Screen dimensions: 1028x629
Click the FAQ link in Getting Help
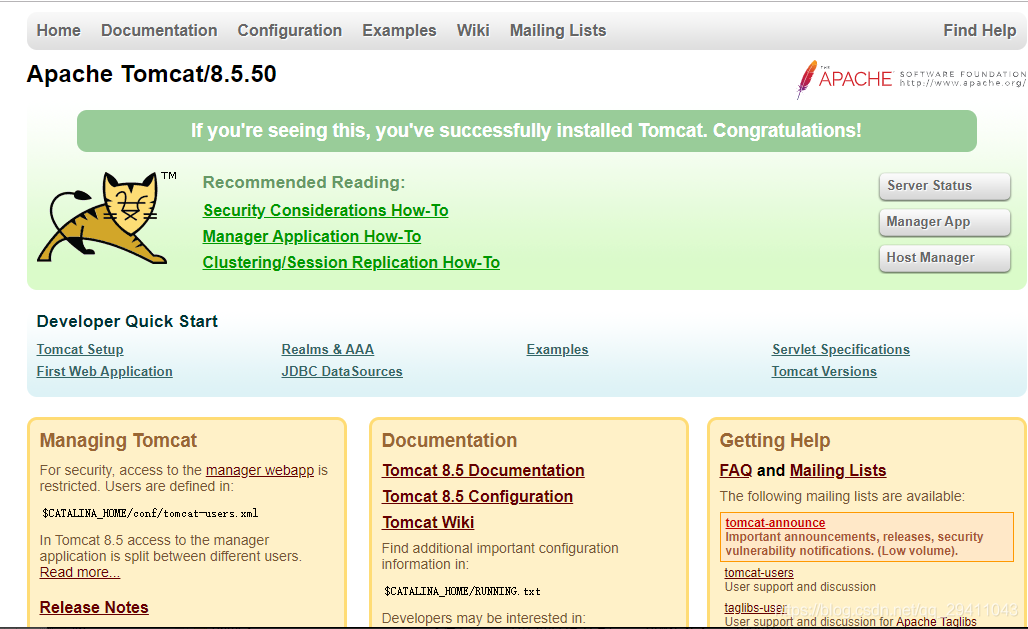click(x=736, y=470)
